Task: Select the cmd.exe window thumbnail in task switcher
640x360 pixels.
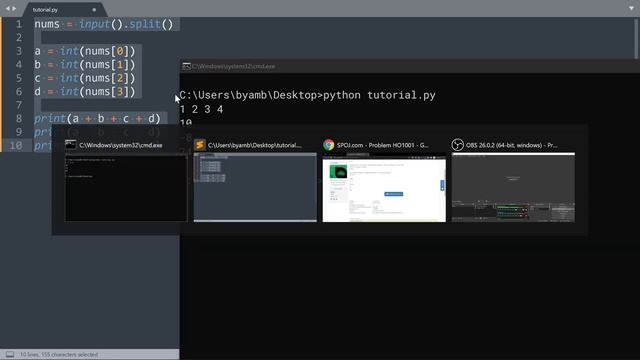Action: pyautogui.click(x=126, y=187)
